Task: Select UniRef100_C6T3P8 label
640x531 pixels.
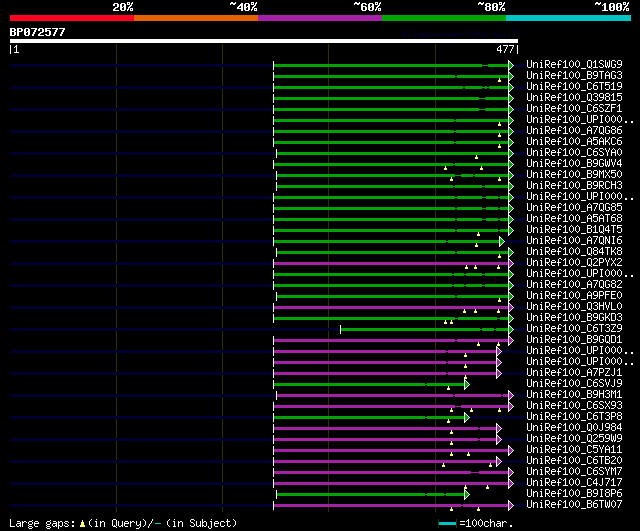Action: pyautogui.click(x=574, y=417)
